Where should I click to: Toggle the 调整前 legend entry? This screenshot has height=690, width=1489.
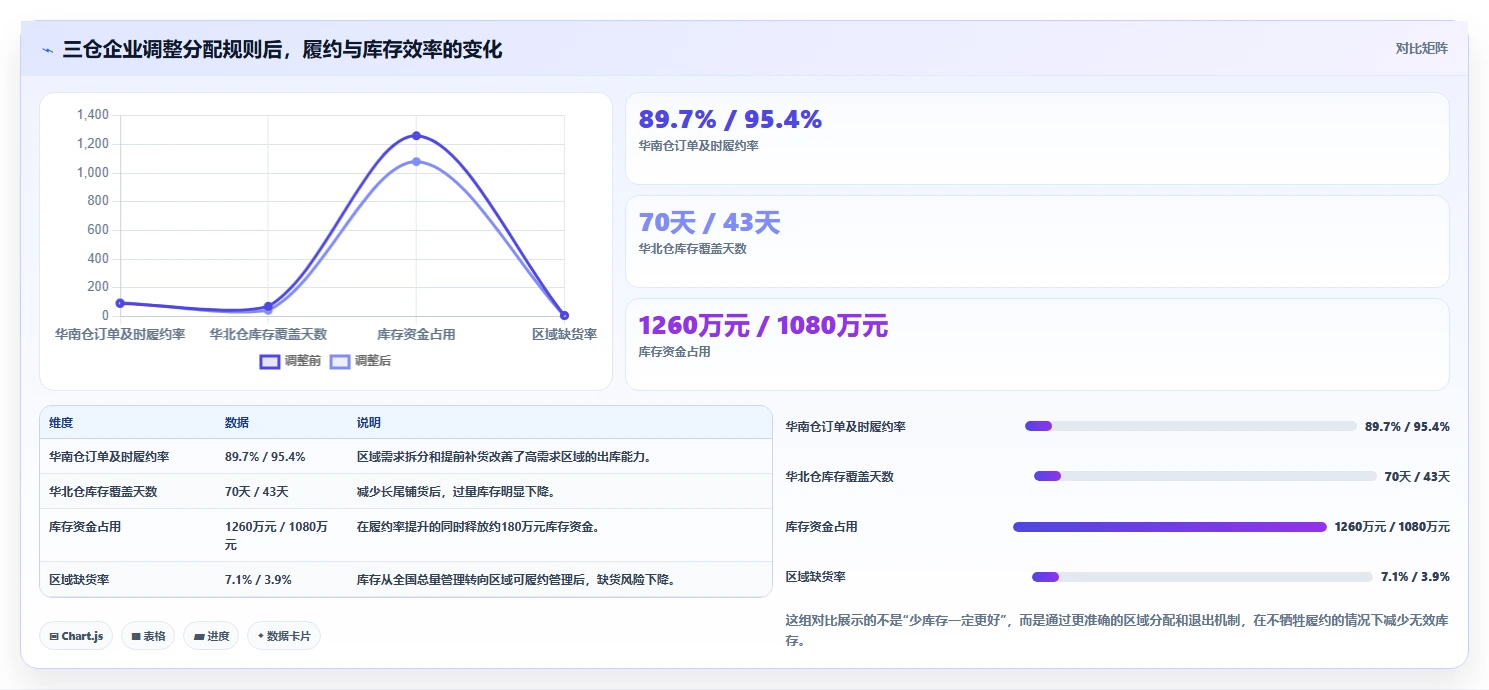tap(290, 361)
